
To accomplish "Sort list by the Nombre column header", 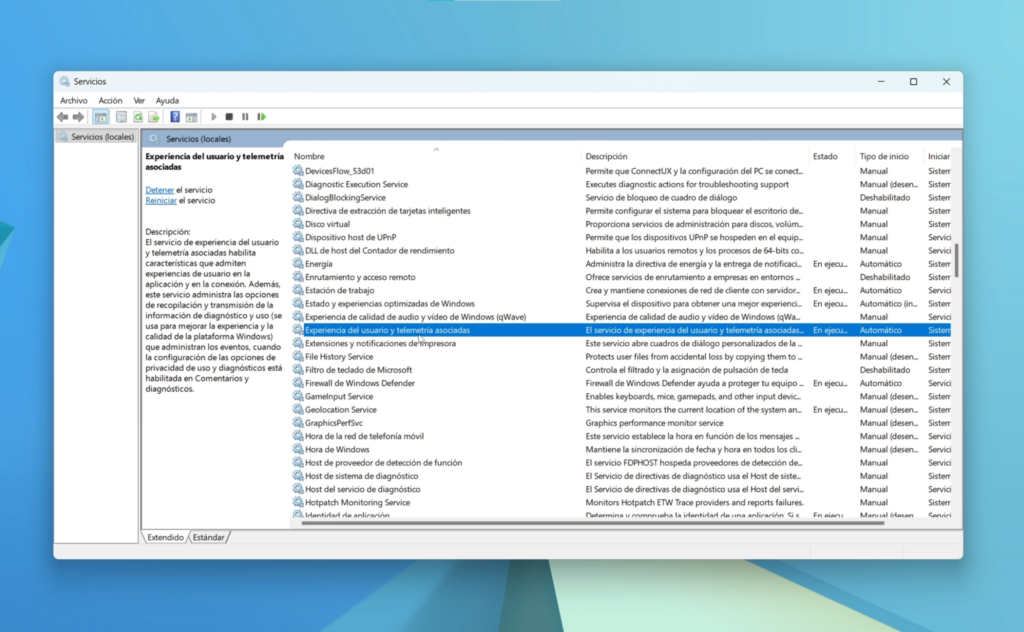I will (309, 156).
